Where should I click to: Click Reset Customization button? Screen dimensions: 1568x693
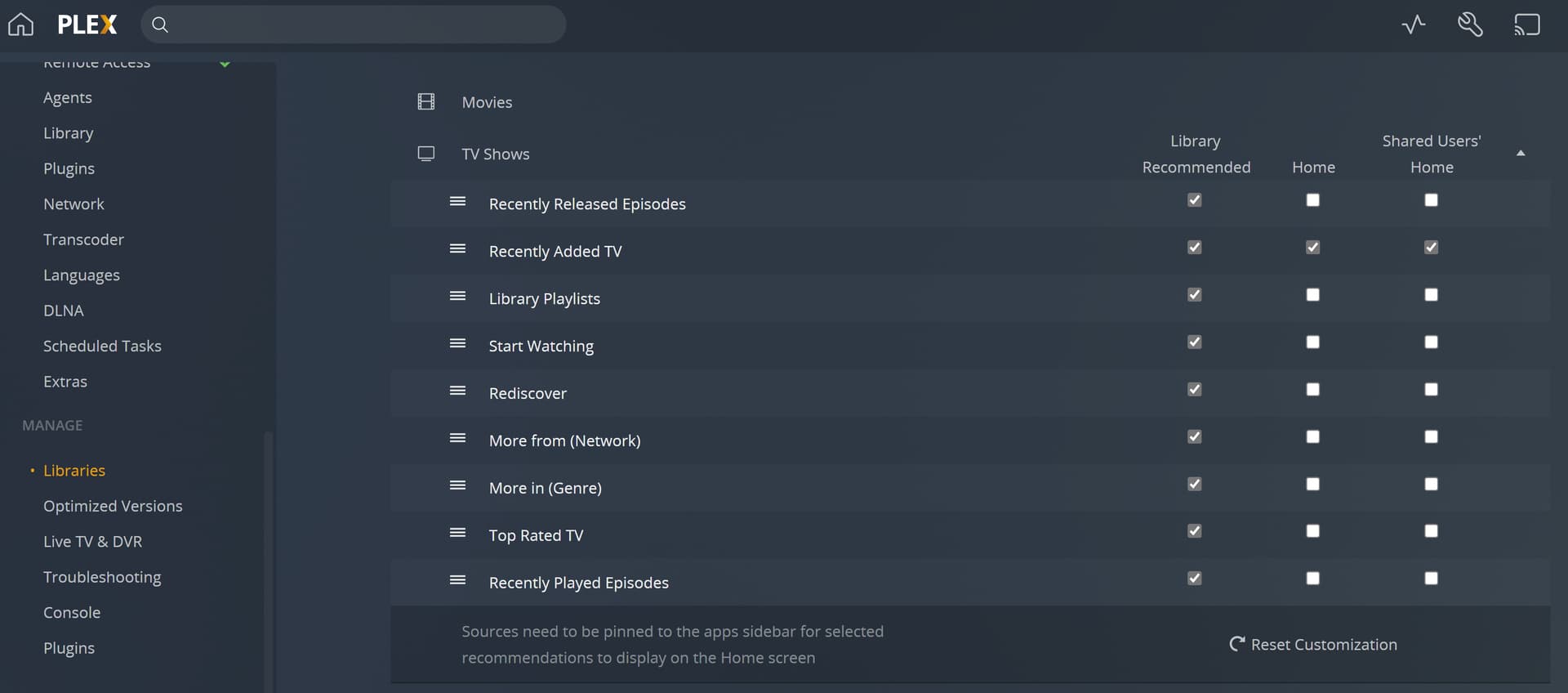pos(1323,645)
